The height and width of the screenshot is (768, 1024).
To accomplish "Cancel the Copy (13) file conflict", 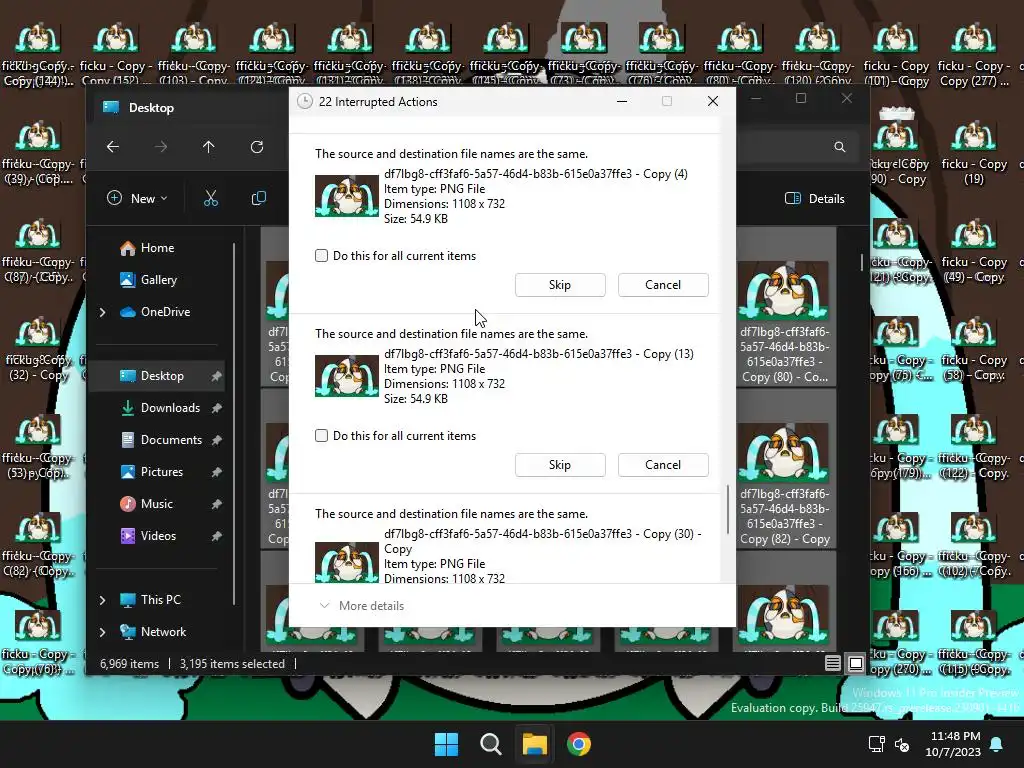I will tap(663, 465).
